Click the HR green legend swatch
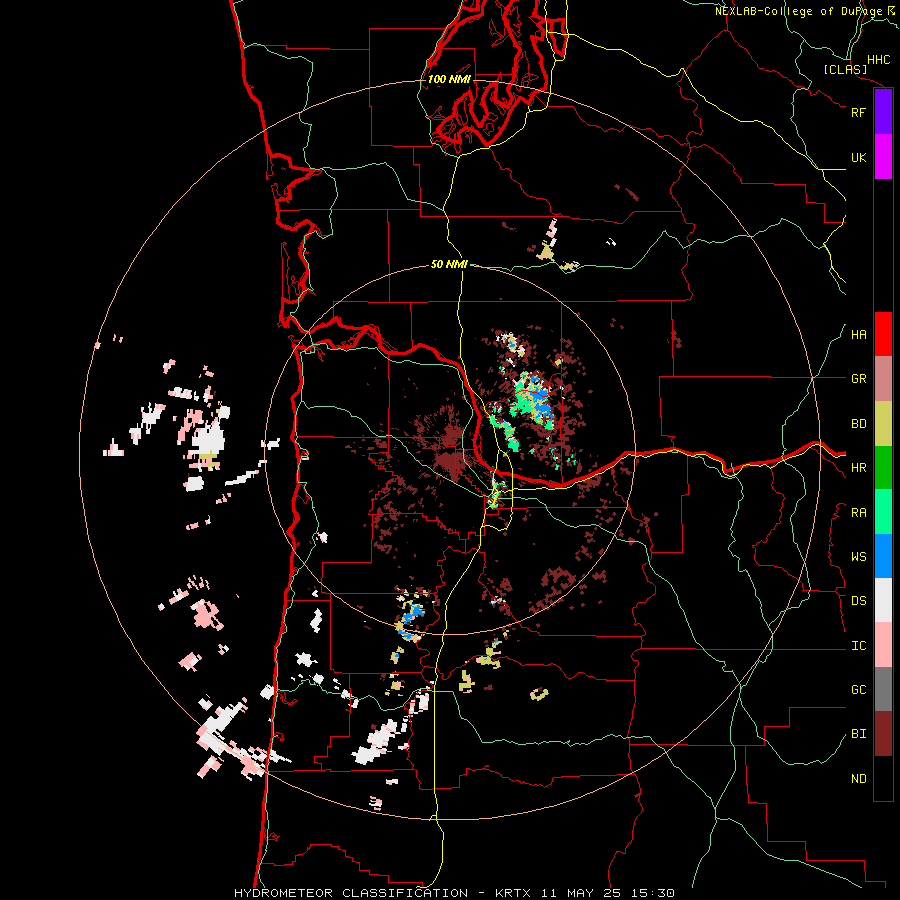Image resolution: width=900 pixels, height=900 pixels. [883, 468]
